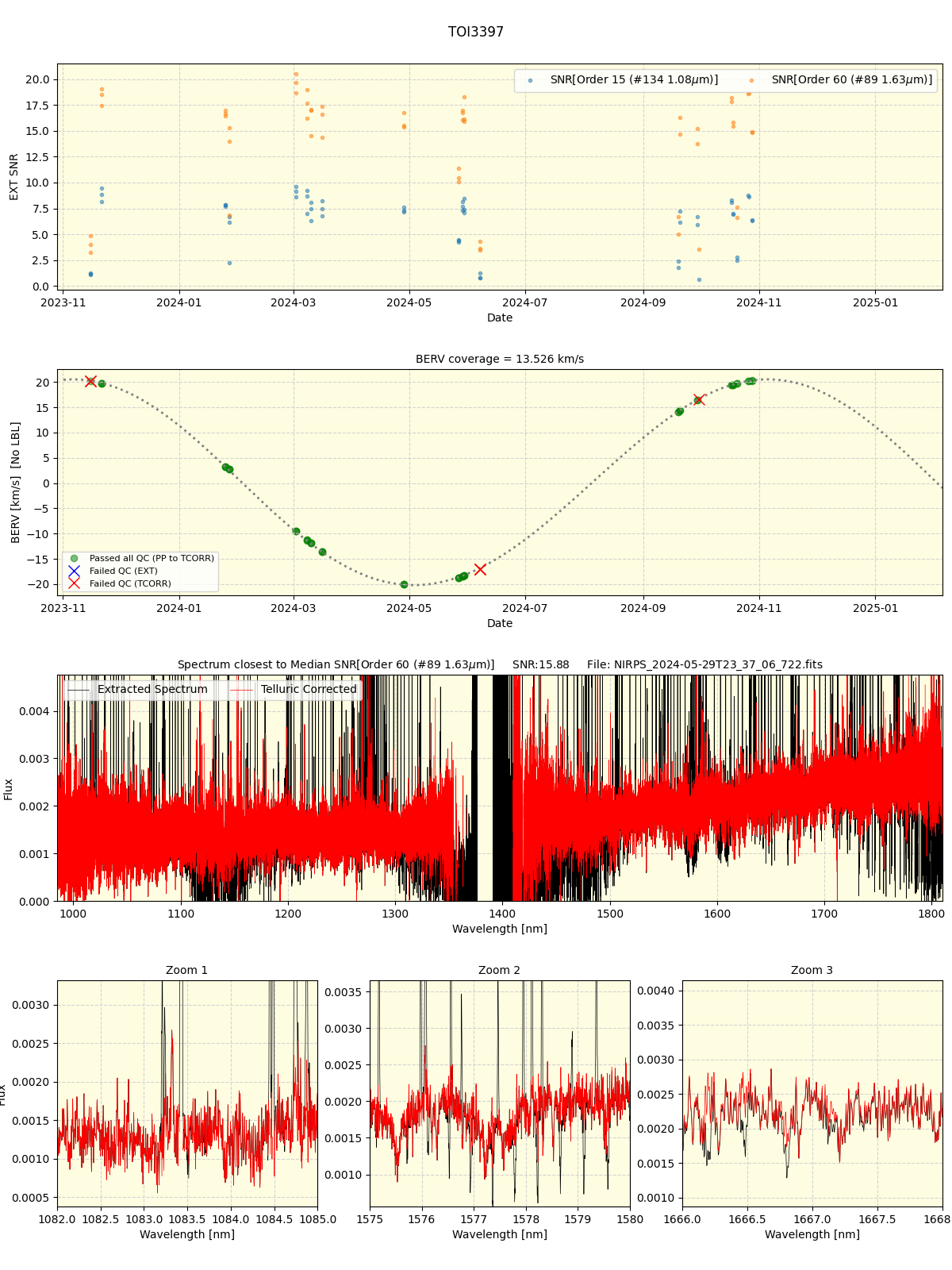Click the red X marker near 2024-06 on BERV plot

[x=480, y=569]
